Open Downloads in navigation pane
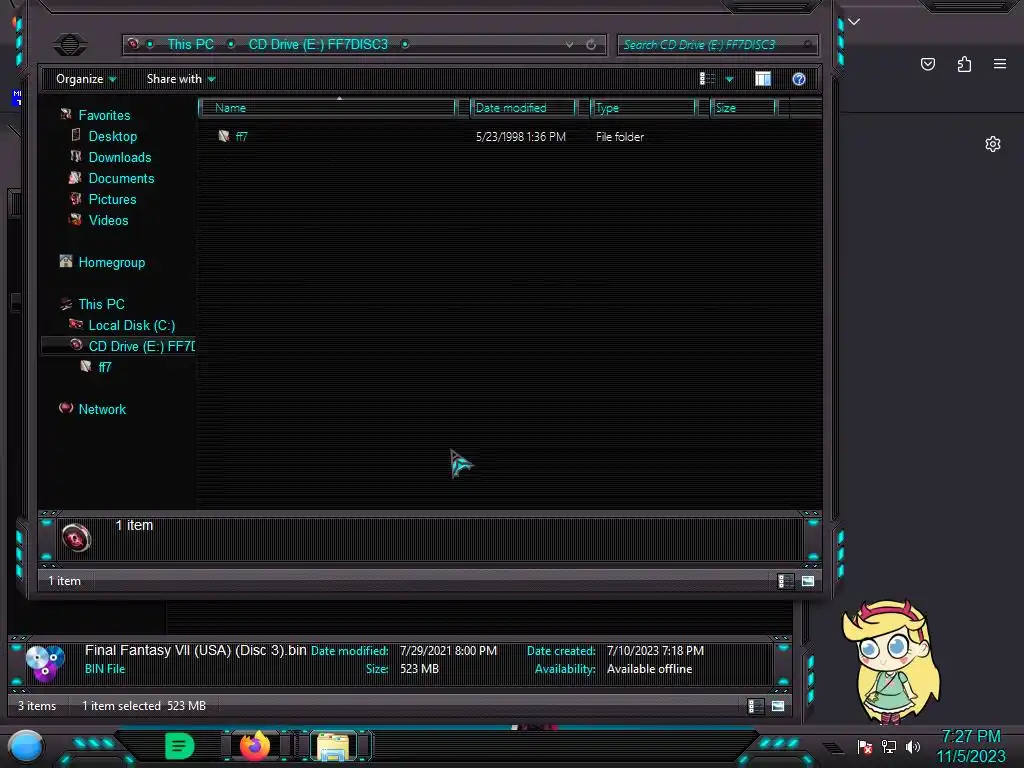Screen dimensions: 1024x768 pos(120,157)
